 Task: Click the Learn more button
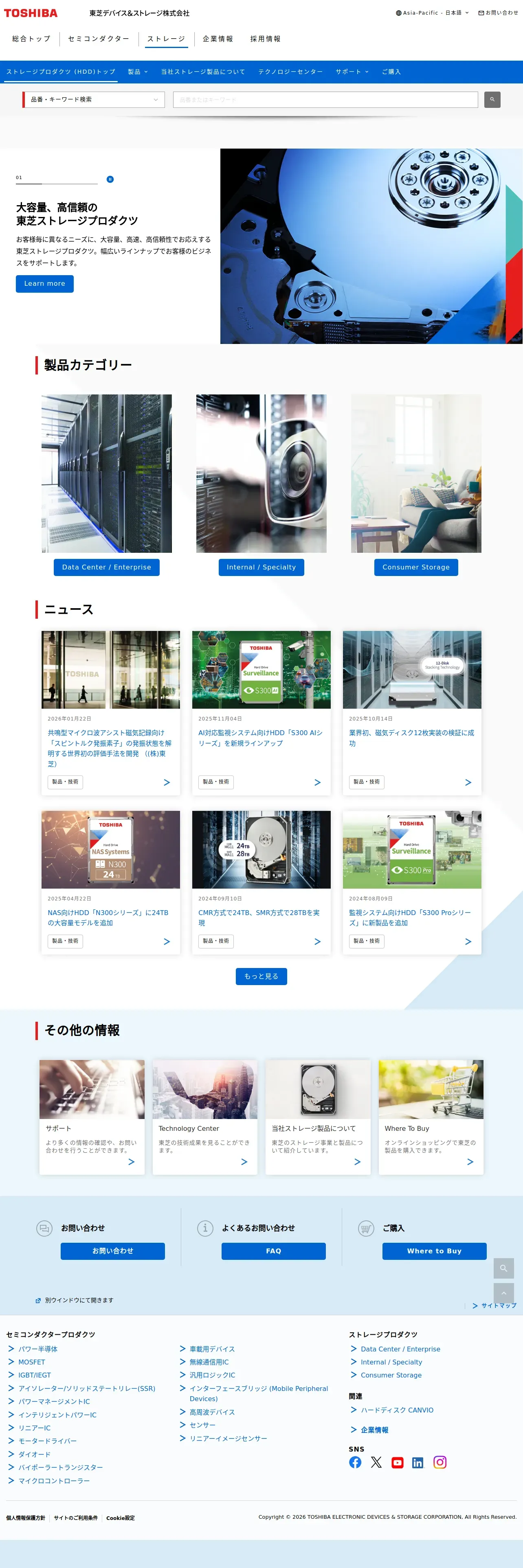tap(44, 284)
